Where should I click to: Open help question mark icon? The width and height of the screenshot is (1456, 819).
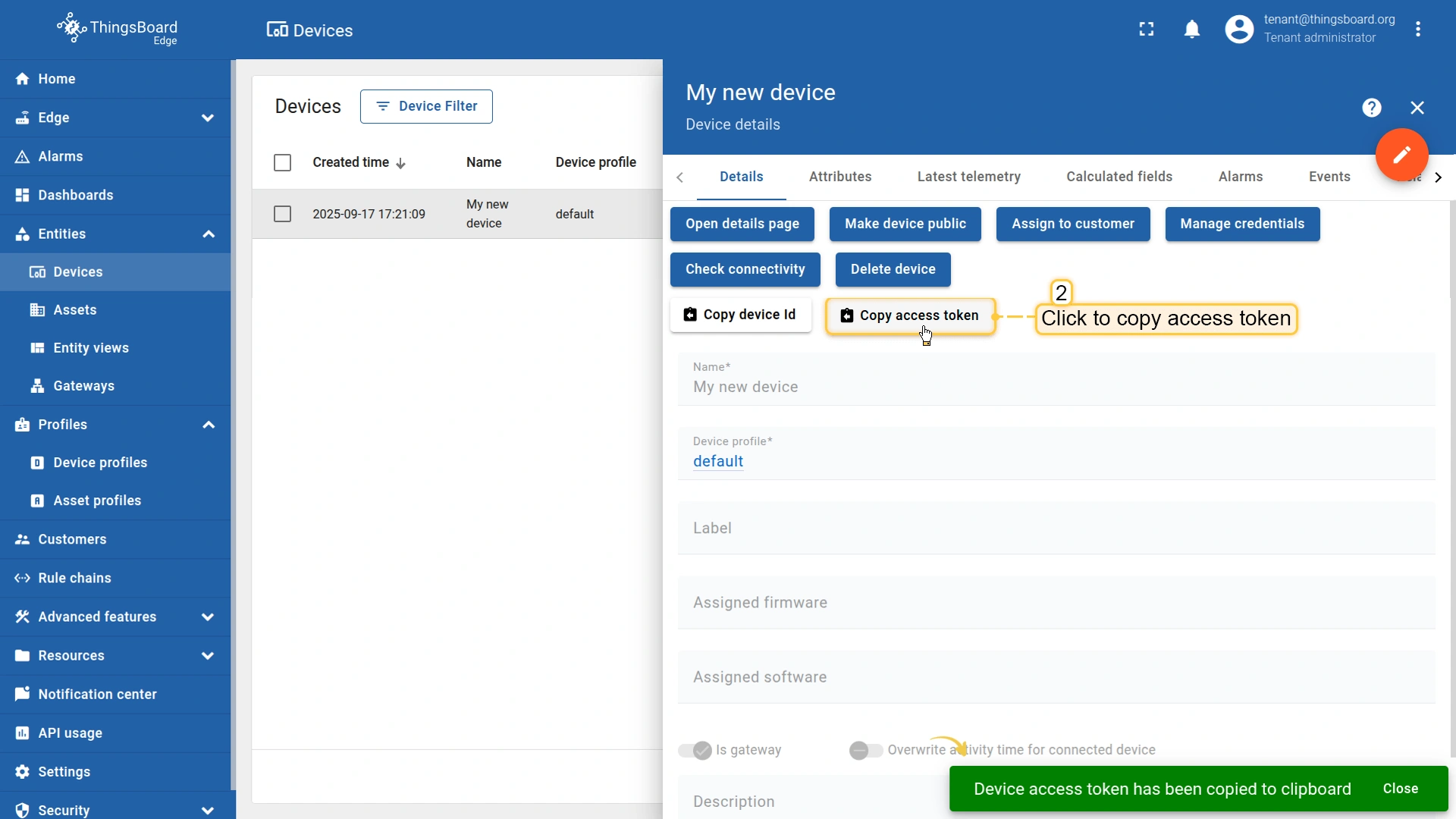click(x=1371, y=108)
